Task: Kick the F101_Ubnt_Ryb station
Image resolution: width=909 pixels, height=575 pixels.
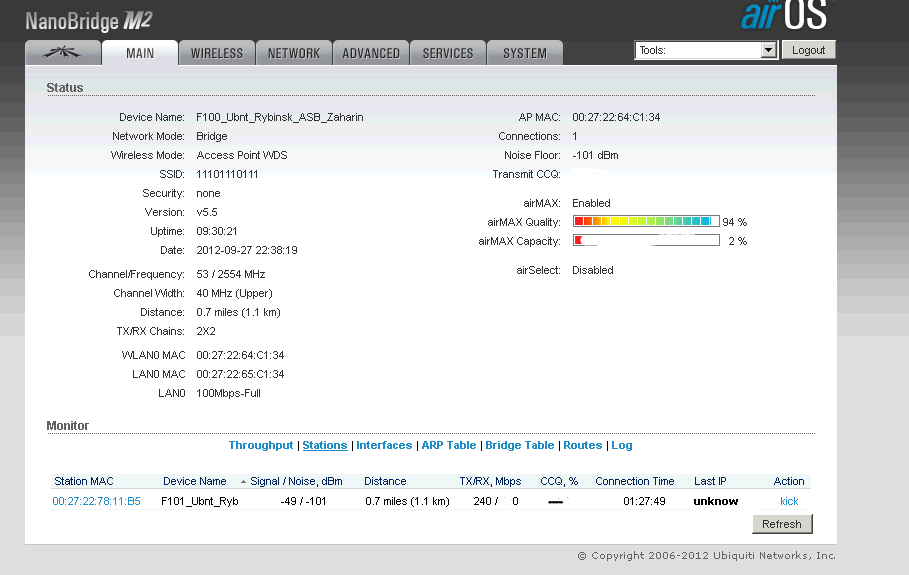Action: (x=789, y=501)
